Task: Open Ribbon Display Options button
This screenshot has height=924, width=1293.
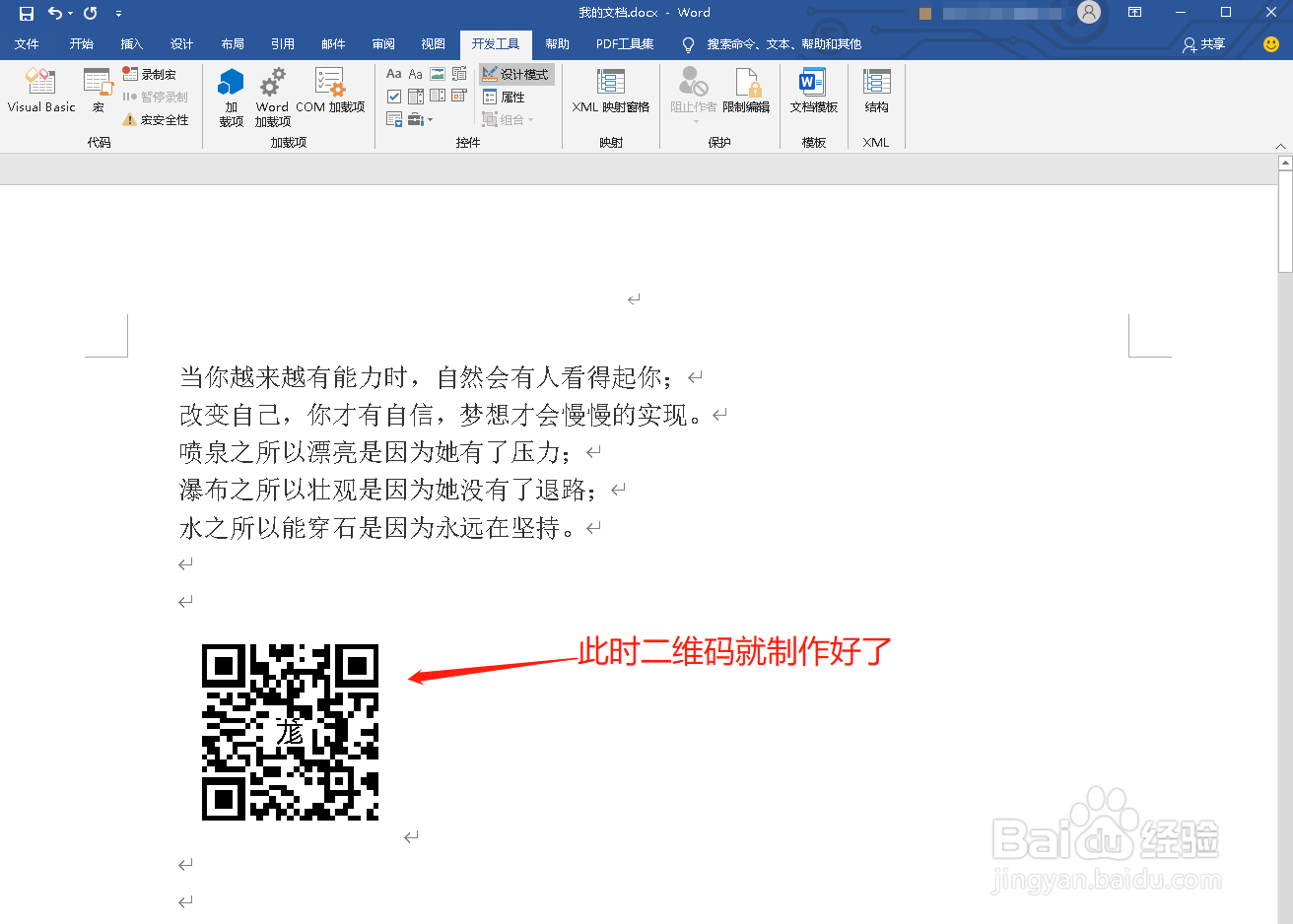Action: (1134, 12)
